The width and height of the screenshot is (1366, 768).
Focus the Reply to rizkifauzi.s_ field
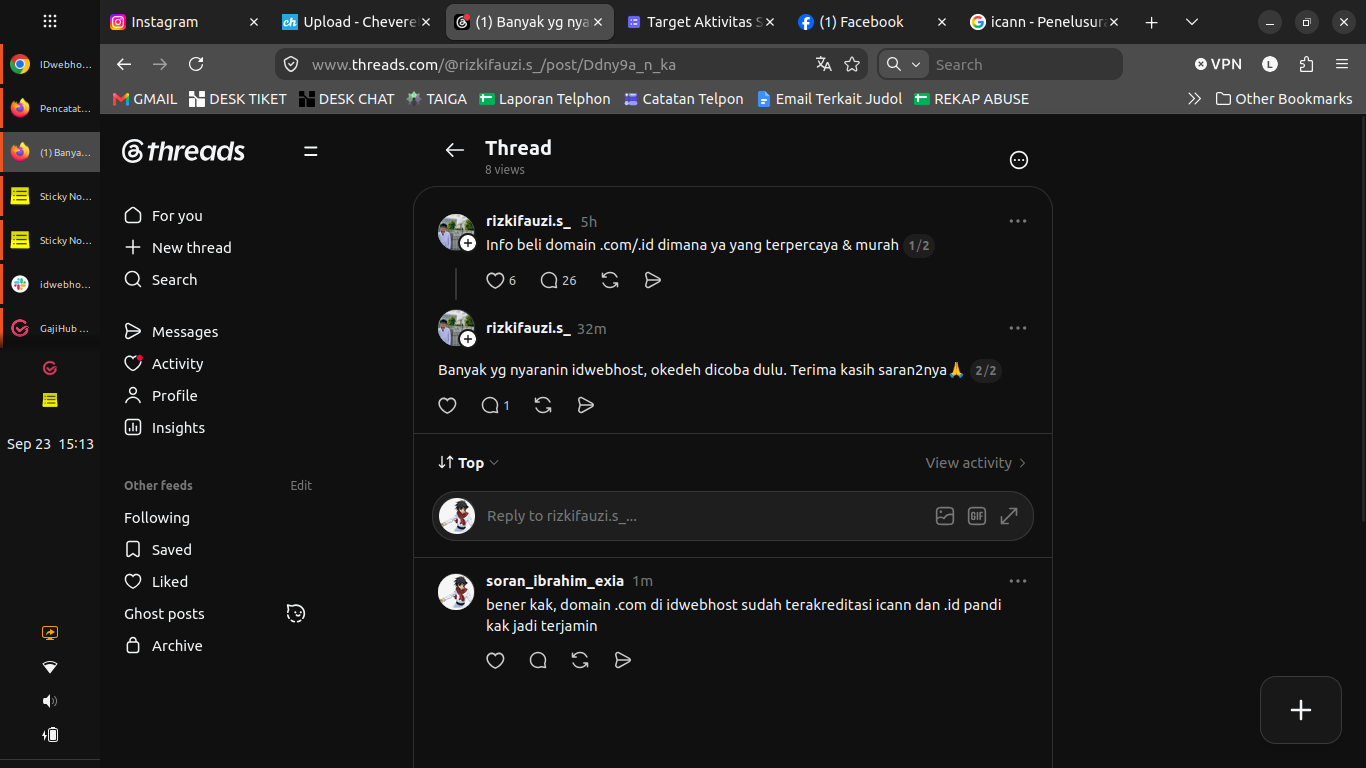click(700, 516)
